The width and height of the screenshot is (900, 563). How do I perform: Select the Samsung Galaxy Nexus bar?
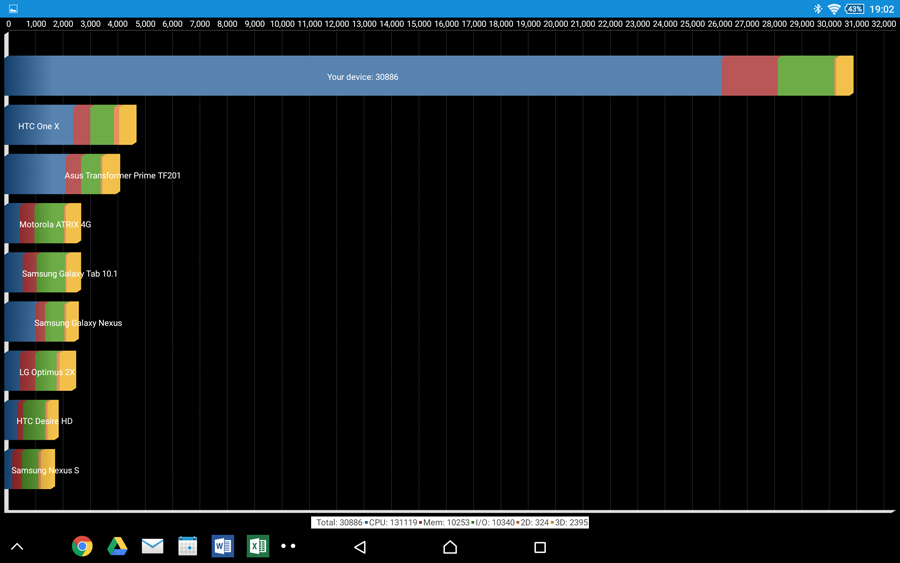click(x=42, y=322)
